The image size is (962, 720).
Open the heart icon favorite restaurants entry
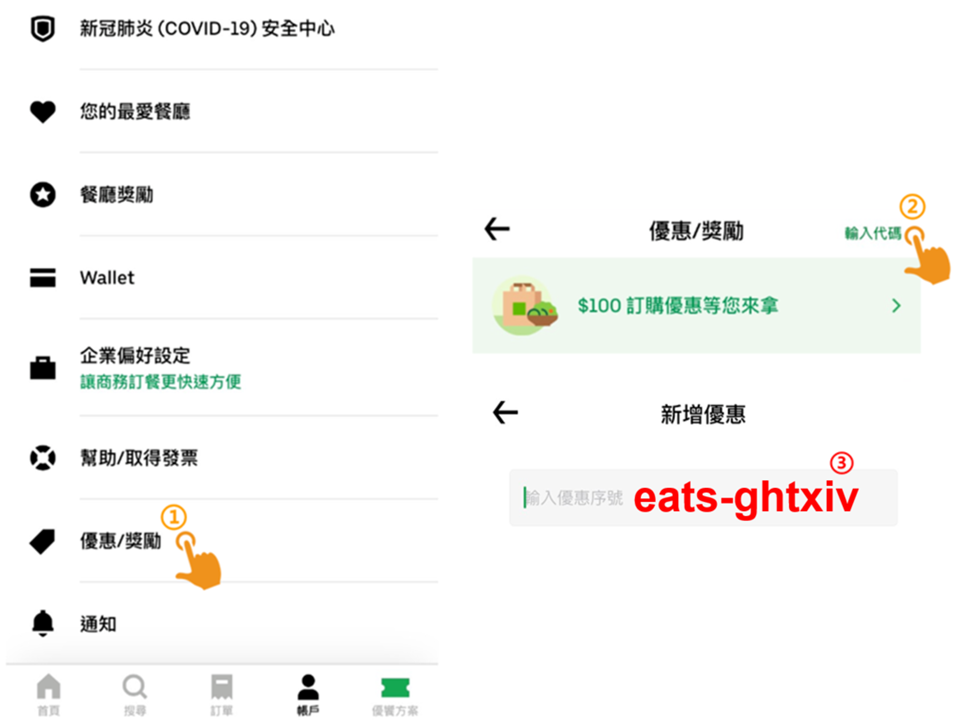click(43, 112)
